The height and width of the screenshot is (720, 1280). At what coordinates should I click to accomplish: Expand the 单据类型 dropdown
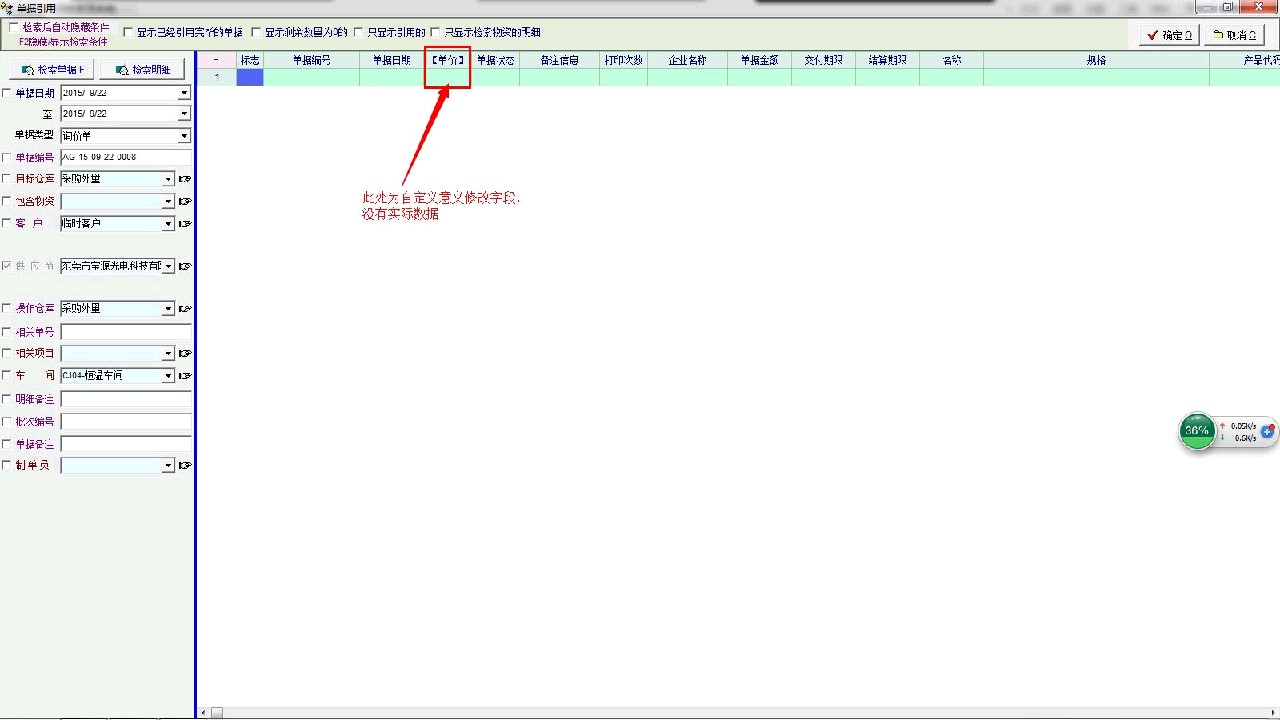coord(184,136)
